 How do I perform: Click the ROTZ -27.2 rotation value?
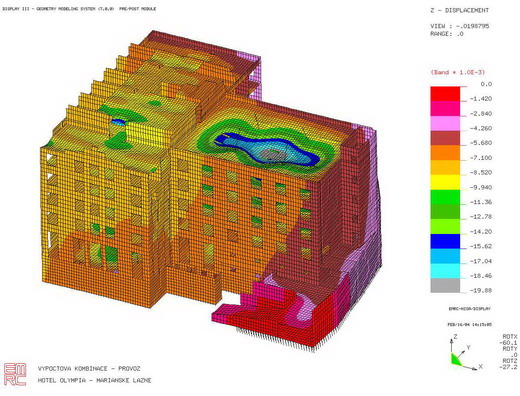click(x=510, y=364)
